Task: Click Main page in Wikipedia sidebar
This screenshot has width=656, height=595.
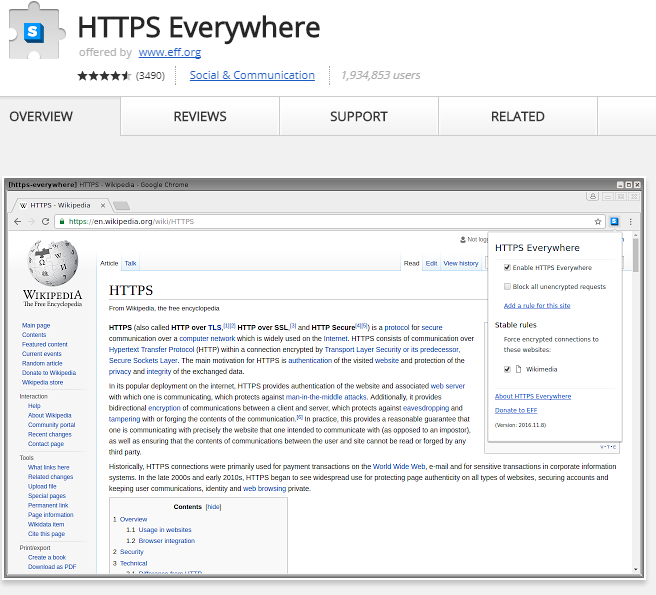Action: tap(36, 326)
